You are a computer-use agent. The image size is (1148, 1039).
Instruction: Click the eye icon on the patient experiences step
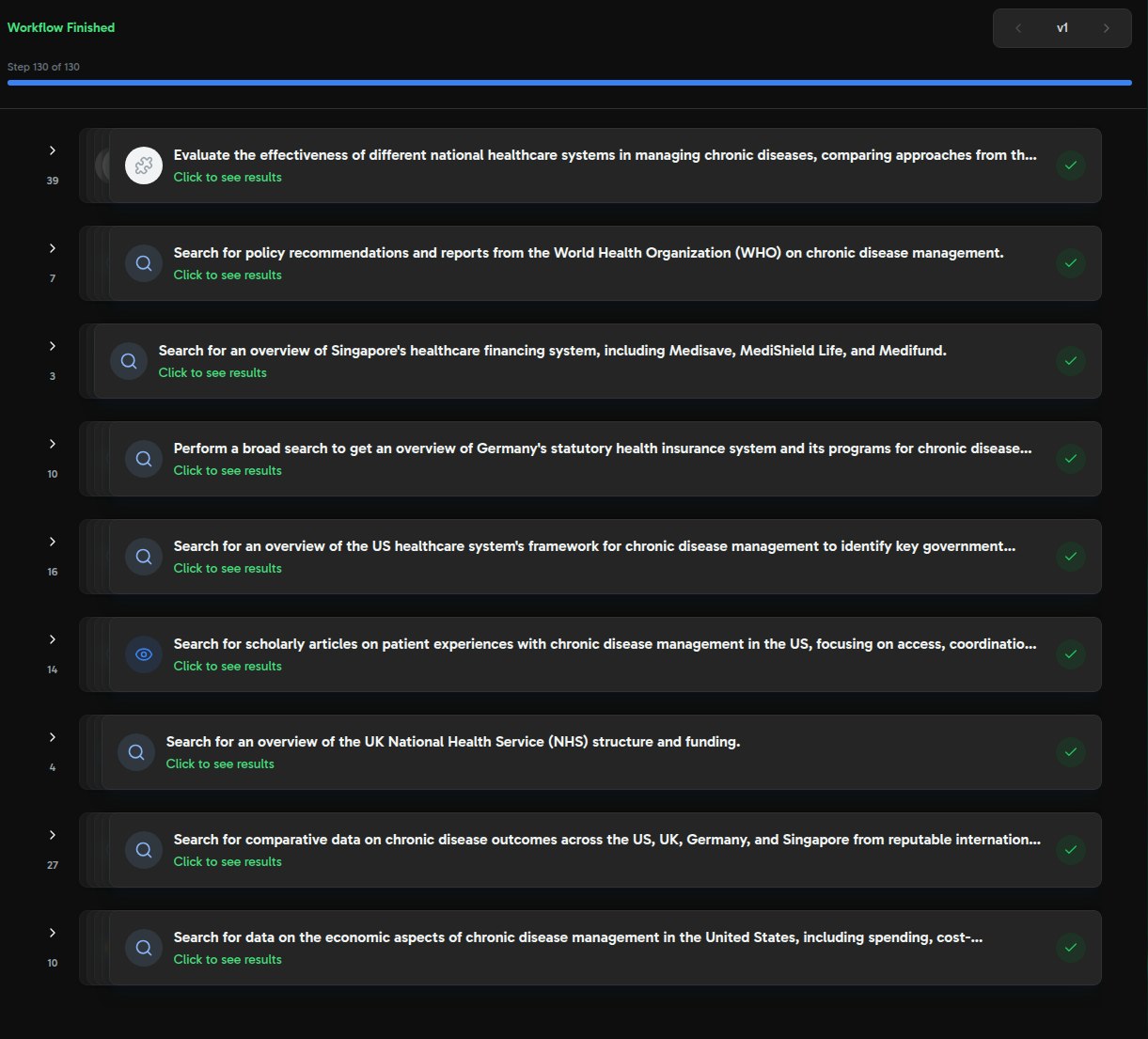click(x=144, y=654)
